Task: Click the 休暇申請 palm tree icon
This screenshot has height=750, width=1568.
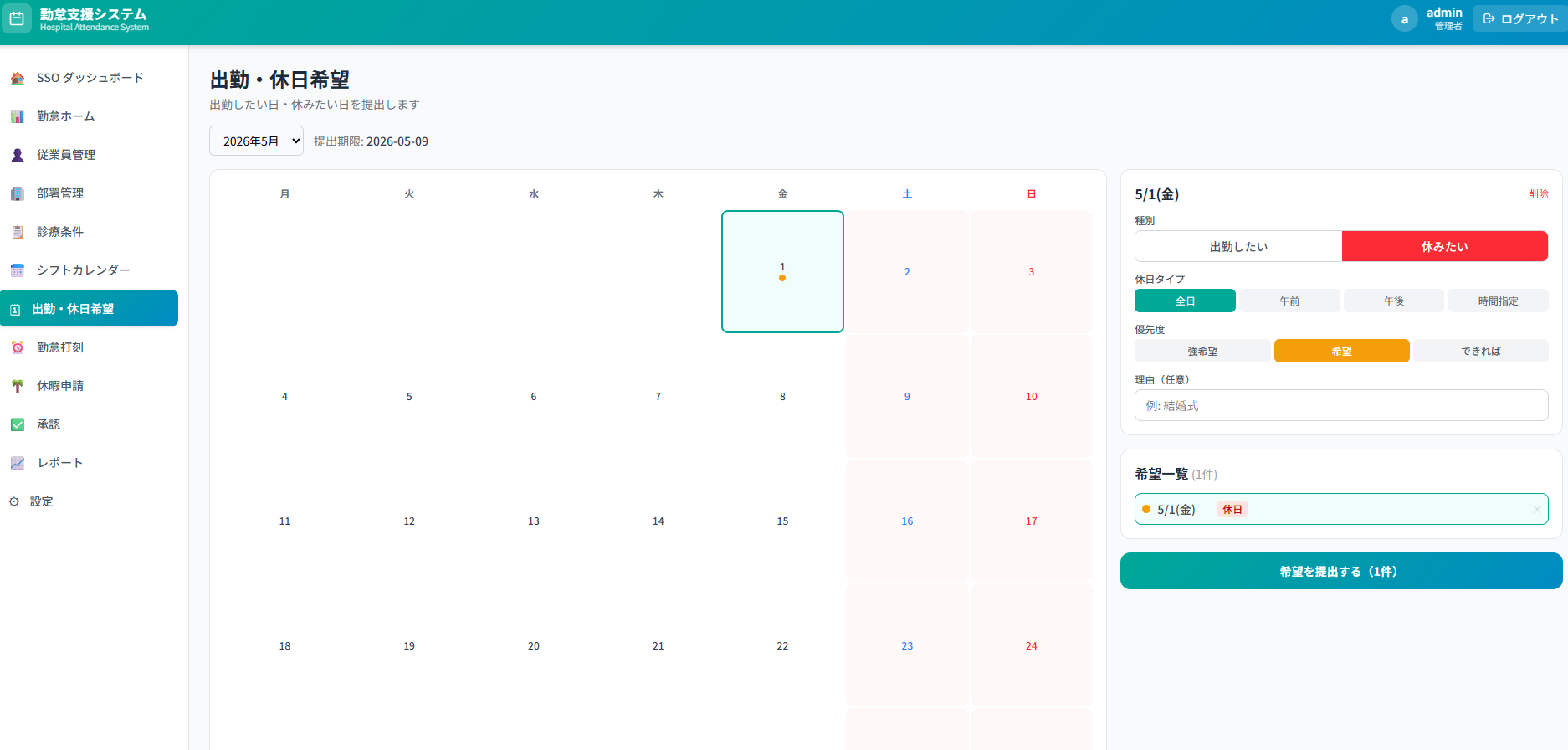Action: click(18, 386)
